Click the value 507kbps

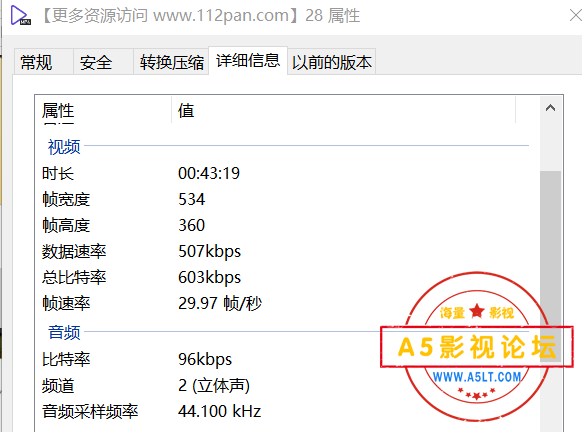210,252
